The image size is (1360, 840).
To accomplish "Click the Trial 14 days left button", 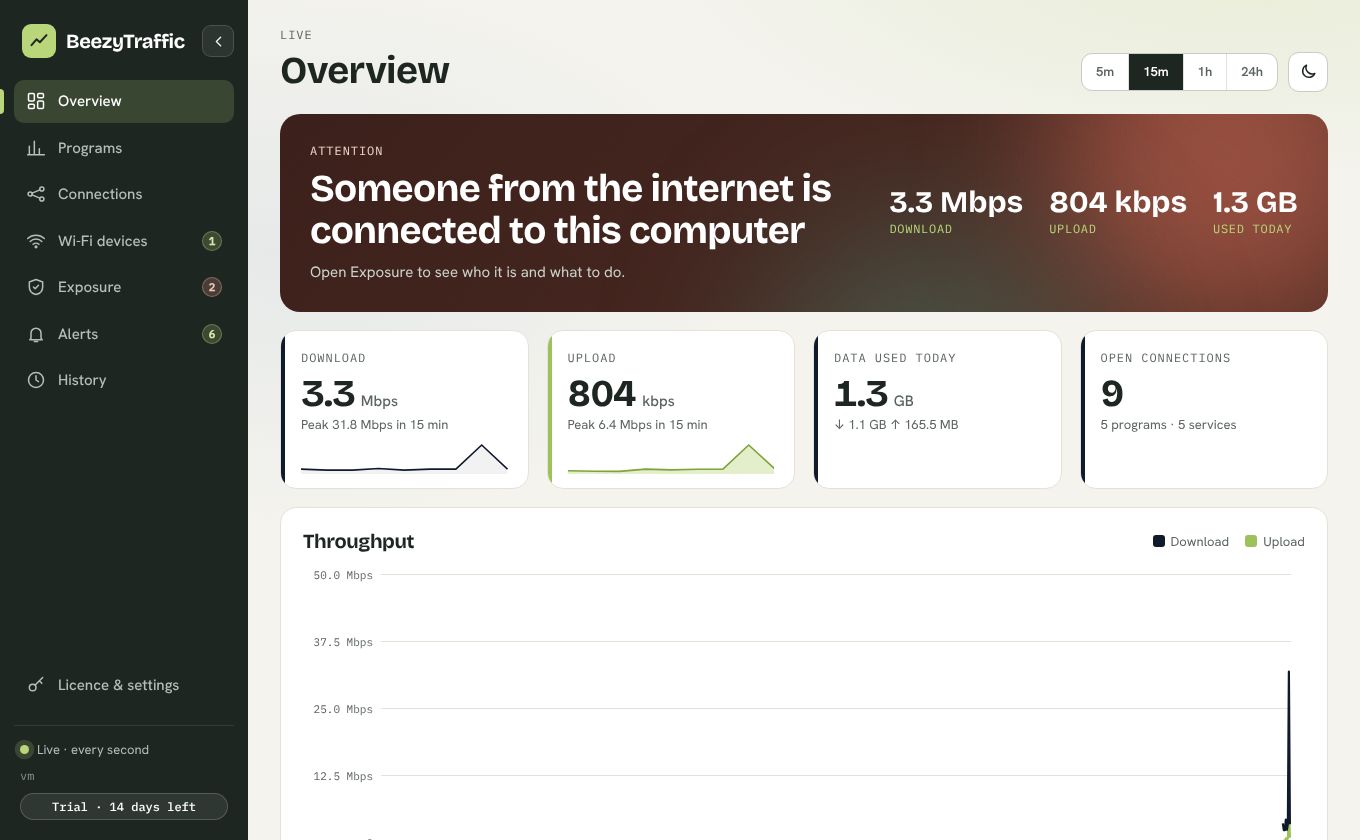I will click(124, 807).
